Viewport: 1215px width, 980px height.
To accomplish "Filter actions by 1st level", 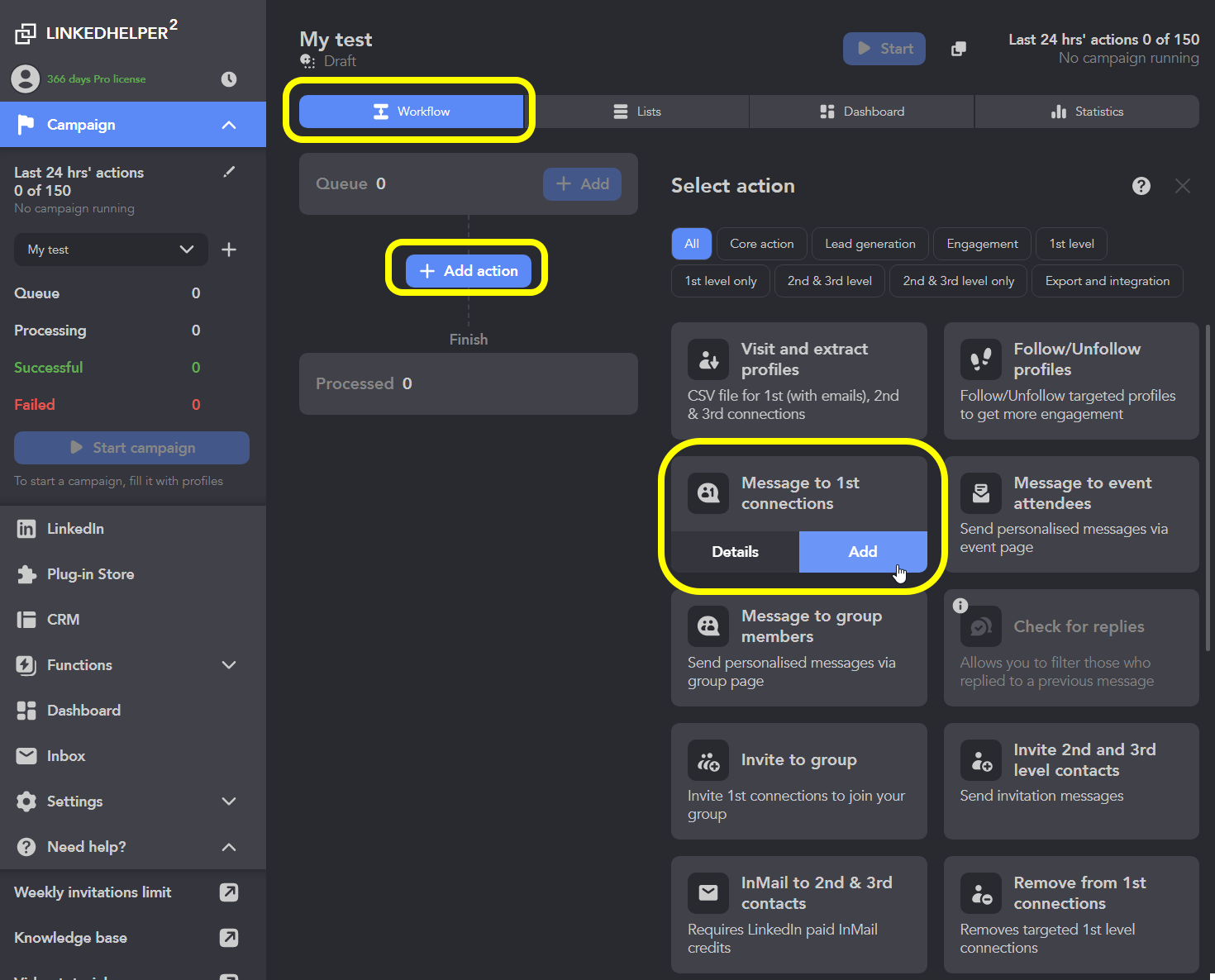I will tap(1072, 244).
